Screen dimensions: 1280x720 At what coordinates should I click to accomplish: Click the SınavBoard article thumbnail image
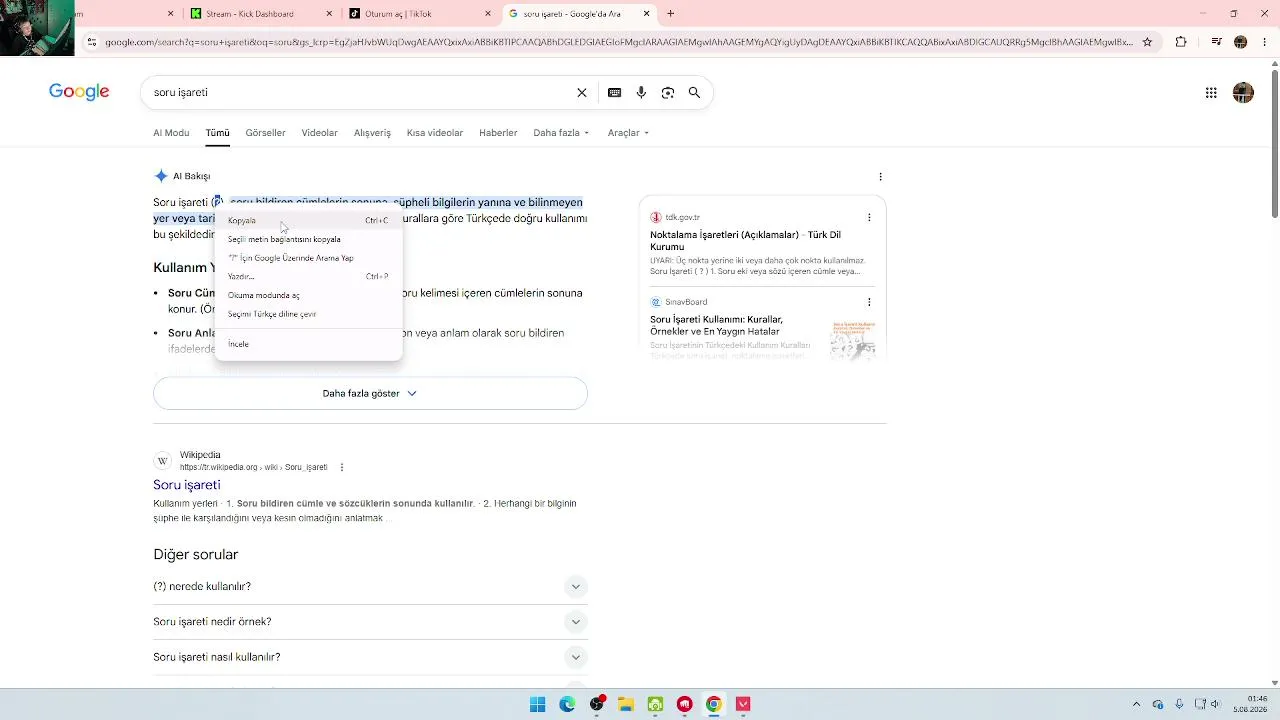click(853, 340)
